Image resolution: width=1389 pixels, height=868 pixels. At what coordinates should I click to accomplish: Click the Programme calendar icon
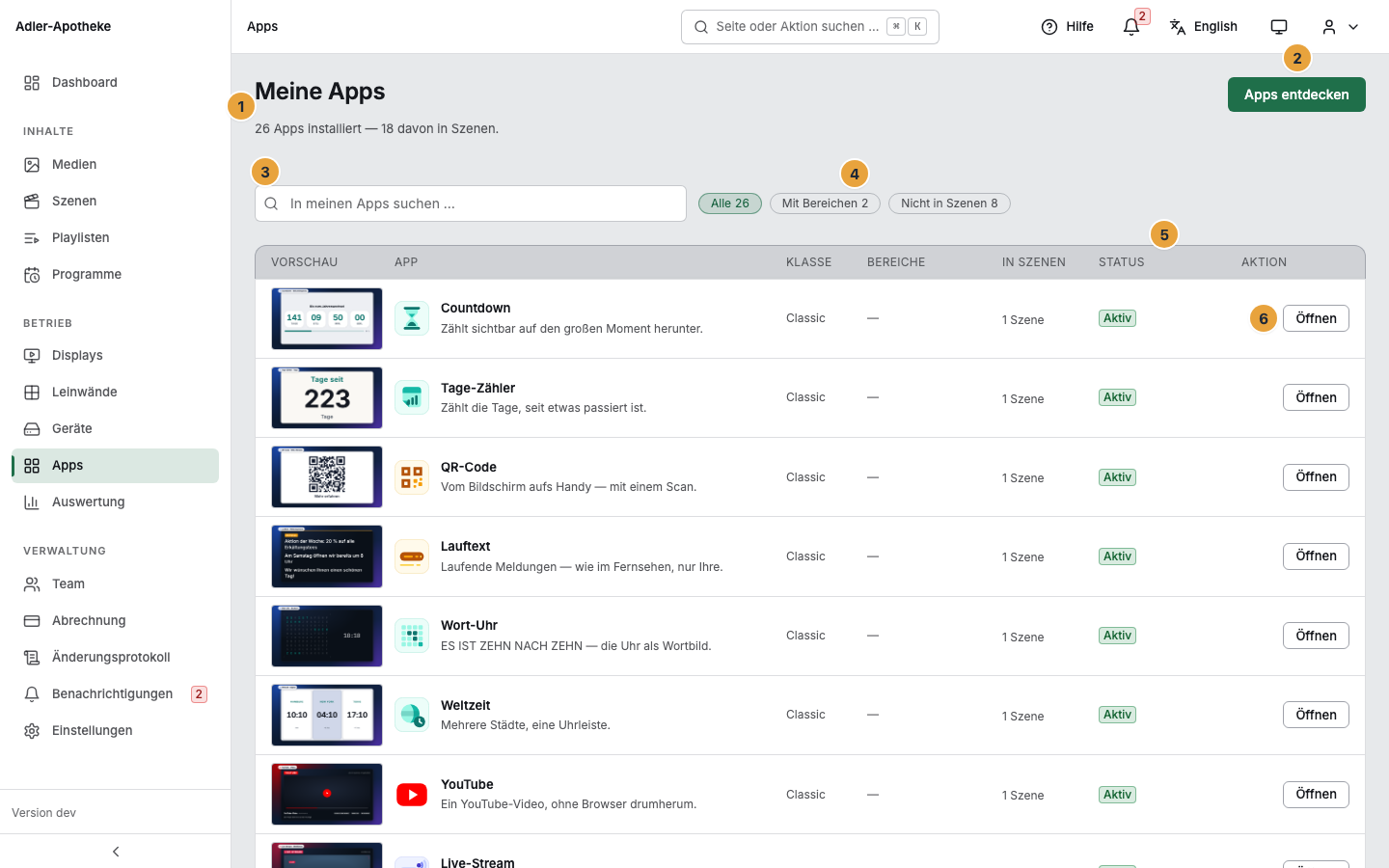tap(32, 275)
